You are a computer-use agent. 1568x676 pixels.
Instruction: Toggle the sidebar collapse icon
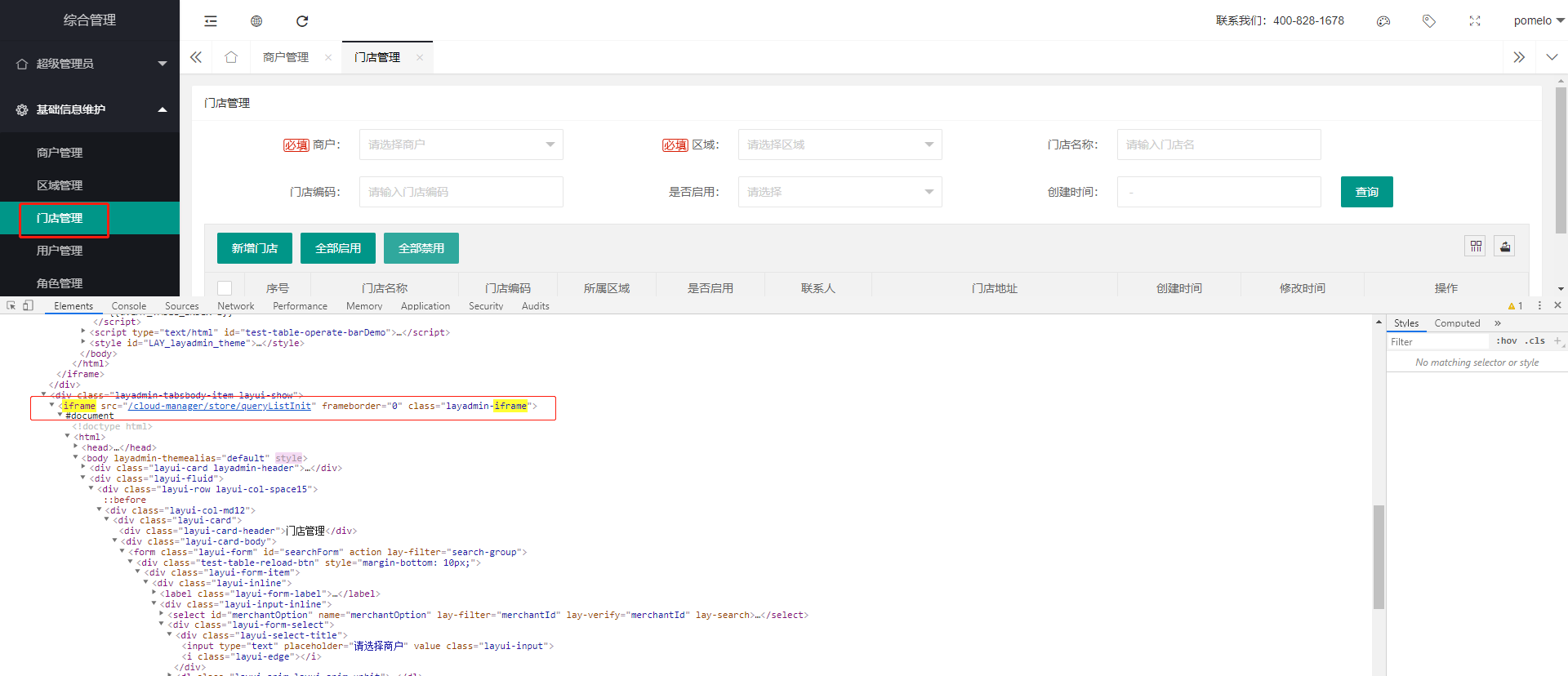click(211, 21)
